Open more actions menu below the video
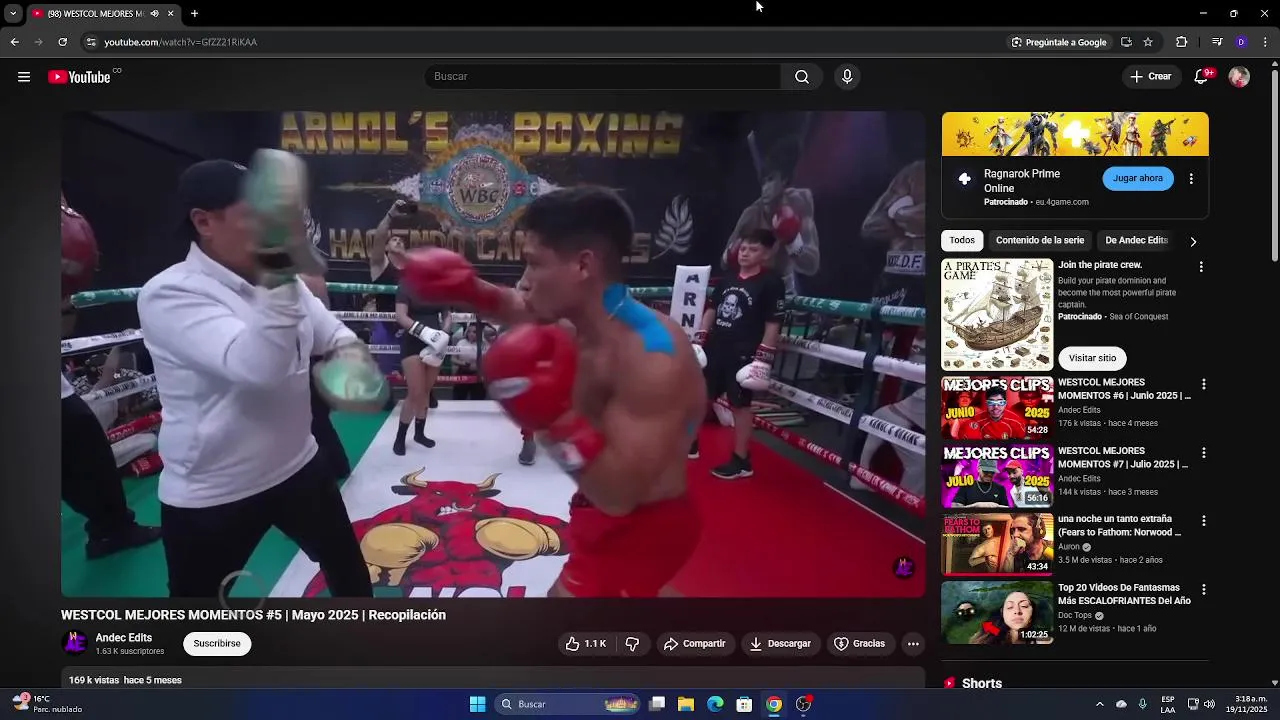Image resolution: width=1280 pixels, height=720 pixels. pyautogui.click(x=913, y=644)
